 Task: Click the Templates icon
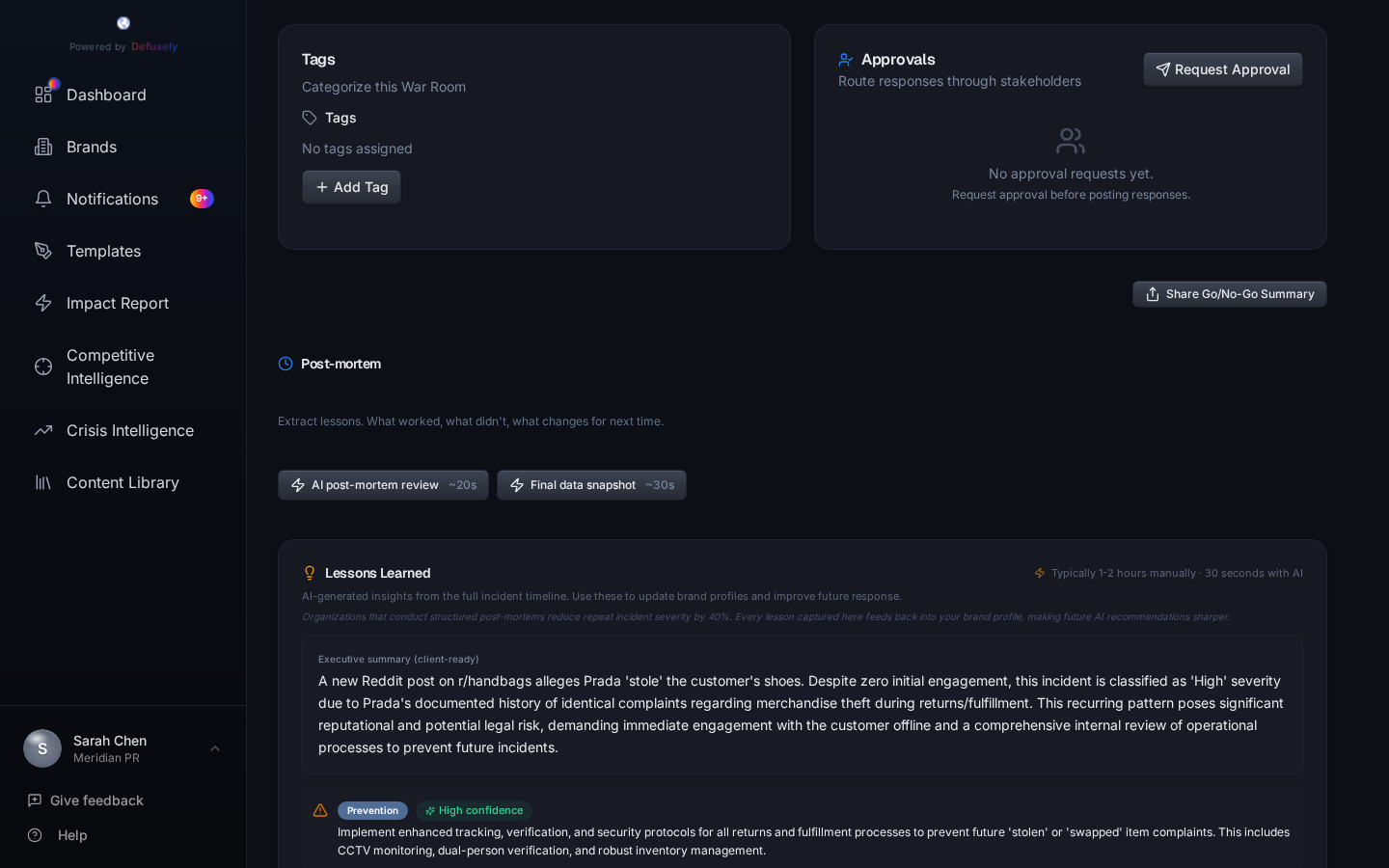click(43, 251)
